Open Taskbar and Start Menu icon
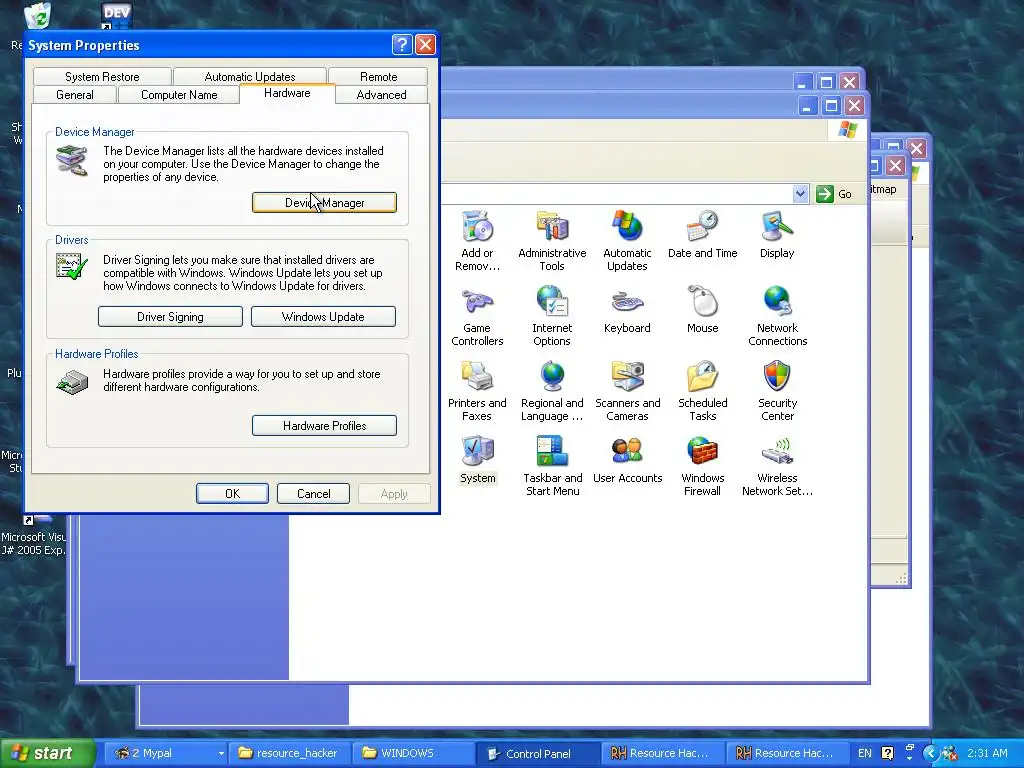Image resolution: width=1024 pixels, height=768 pixels. click(x=552, y=465)
